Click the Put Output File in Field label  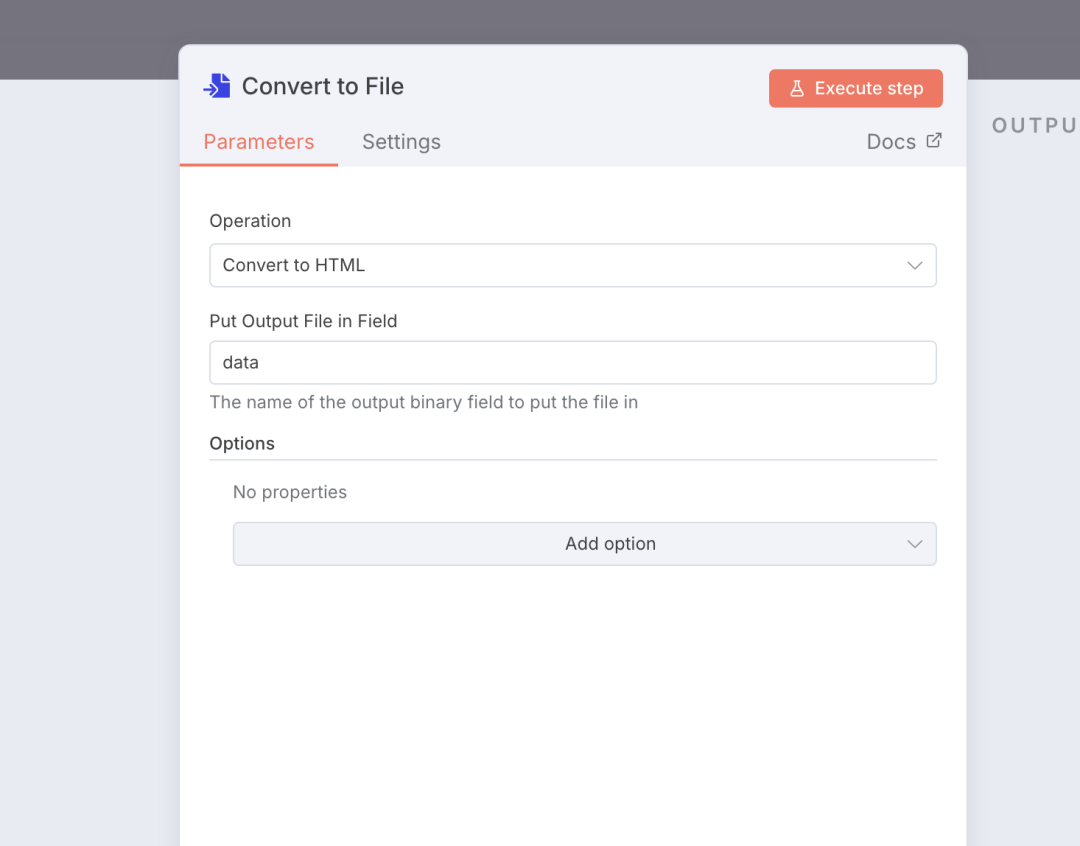click(303, 321)
